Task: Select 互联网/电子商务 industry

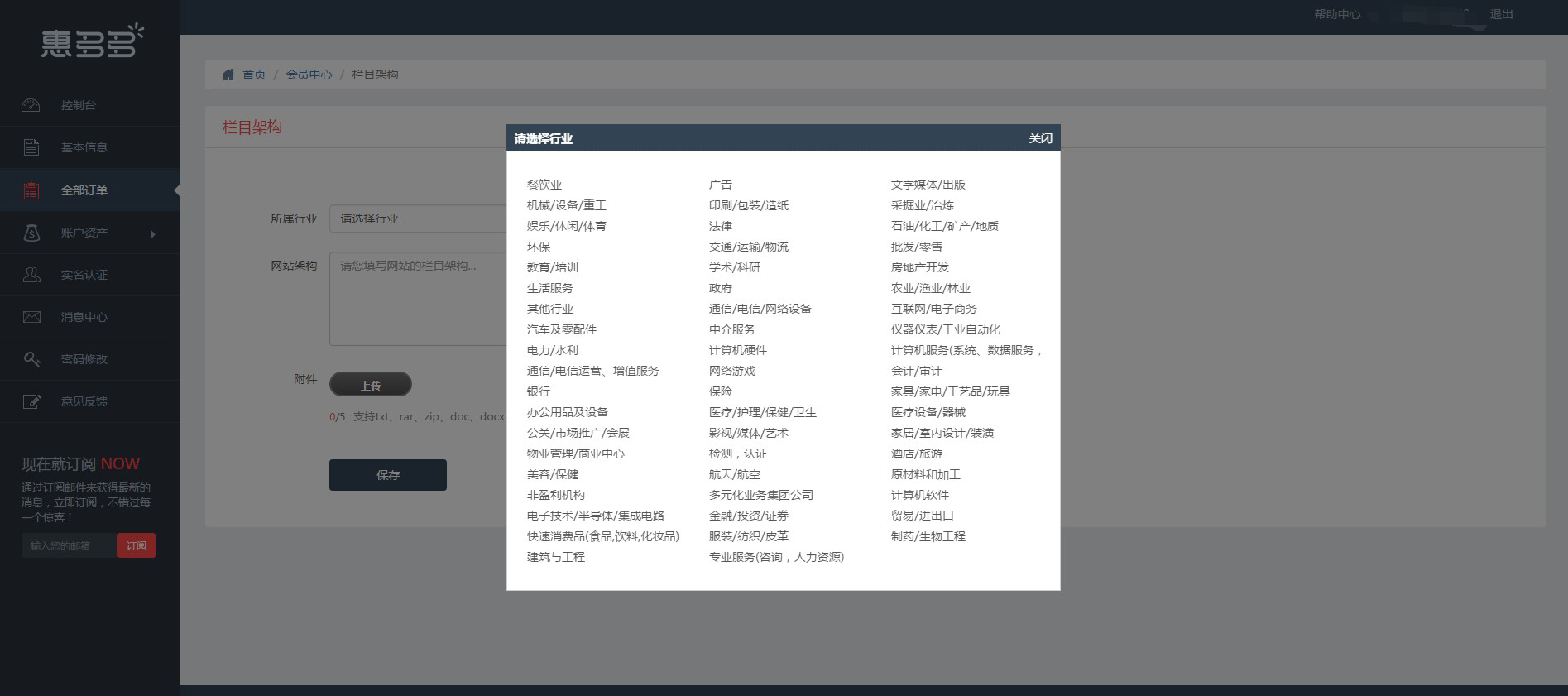Action: [934, 309]
